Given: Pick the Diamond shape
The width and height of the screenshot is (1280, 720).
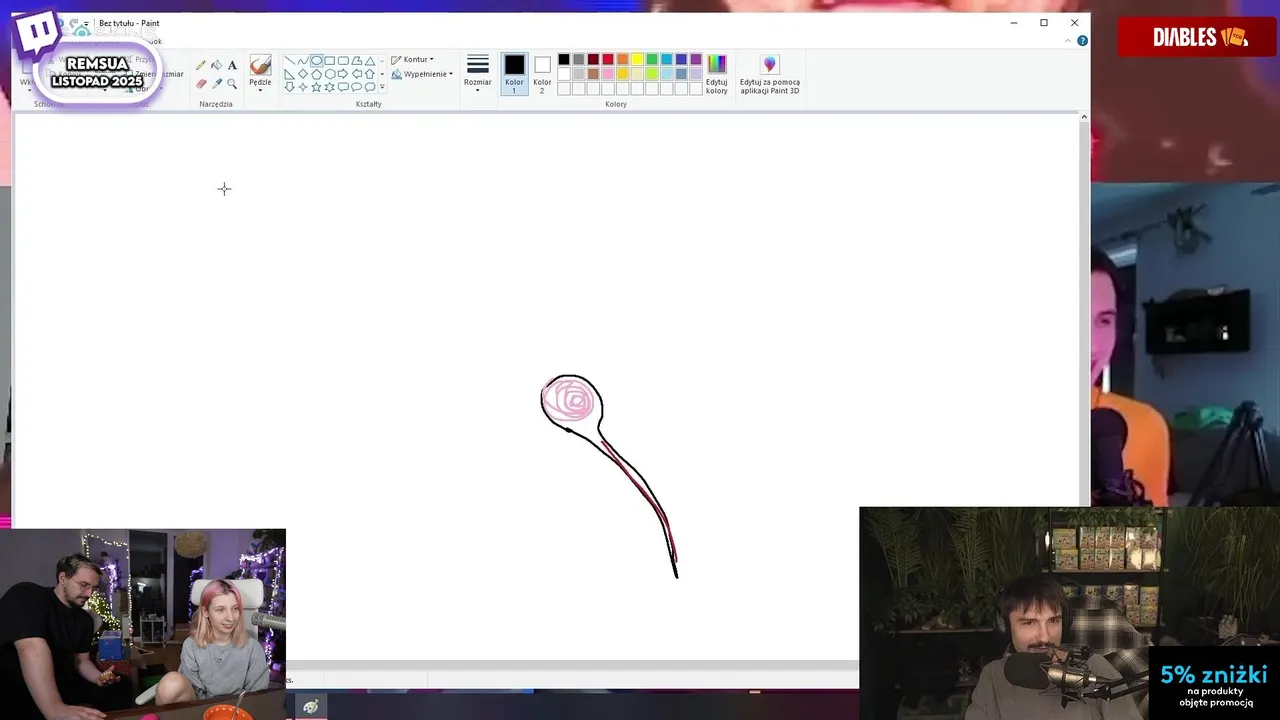Looking at the screenshot, I should tap(303, 74).
